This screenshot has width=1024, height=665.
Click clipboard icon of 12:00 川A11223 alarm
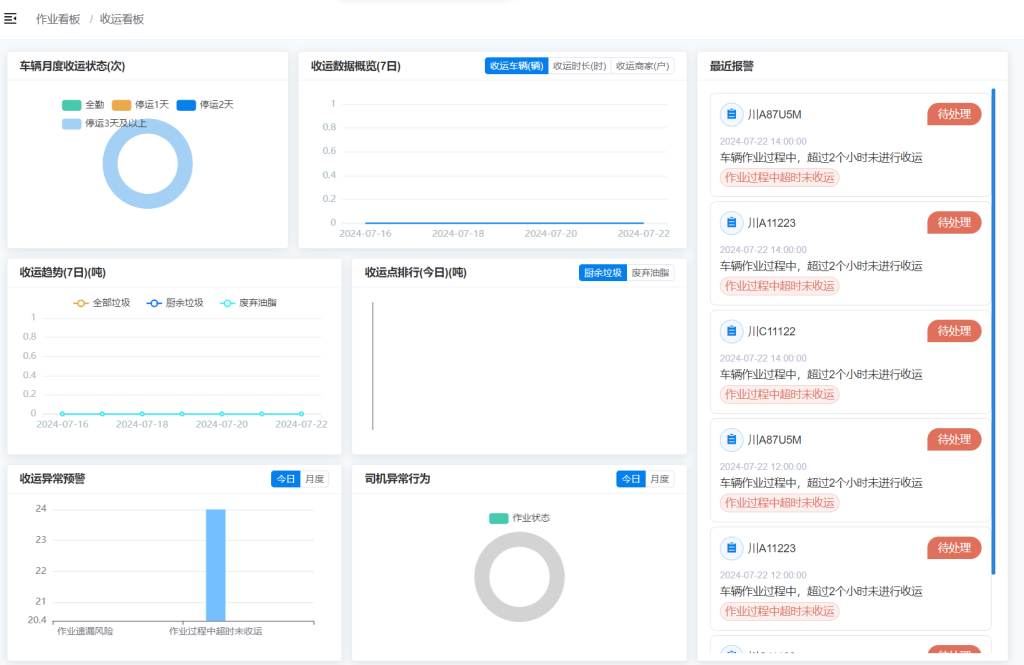[x=731, y=548]
